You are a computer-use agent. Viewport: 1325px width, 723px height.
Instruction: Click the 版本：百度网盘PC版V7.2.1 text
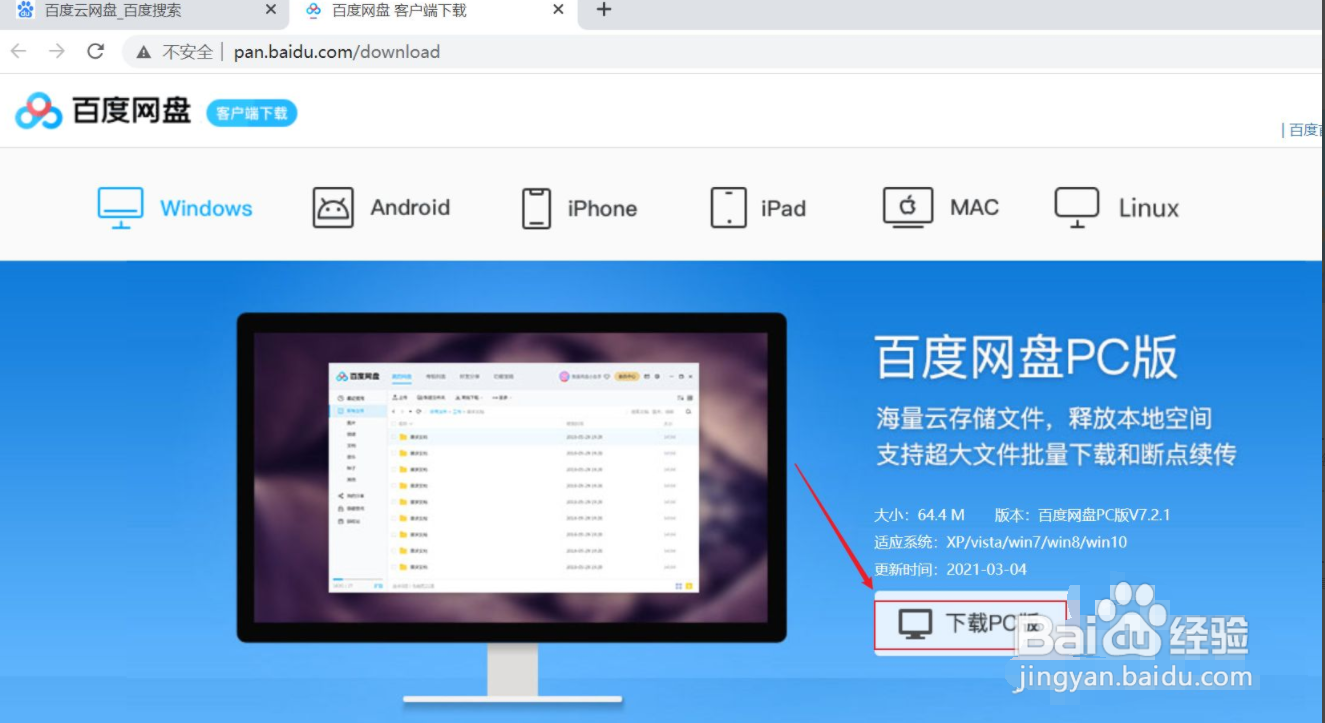[x=1082, y=515]
